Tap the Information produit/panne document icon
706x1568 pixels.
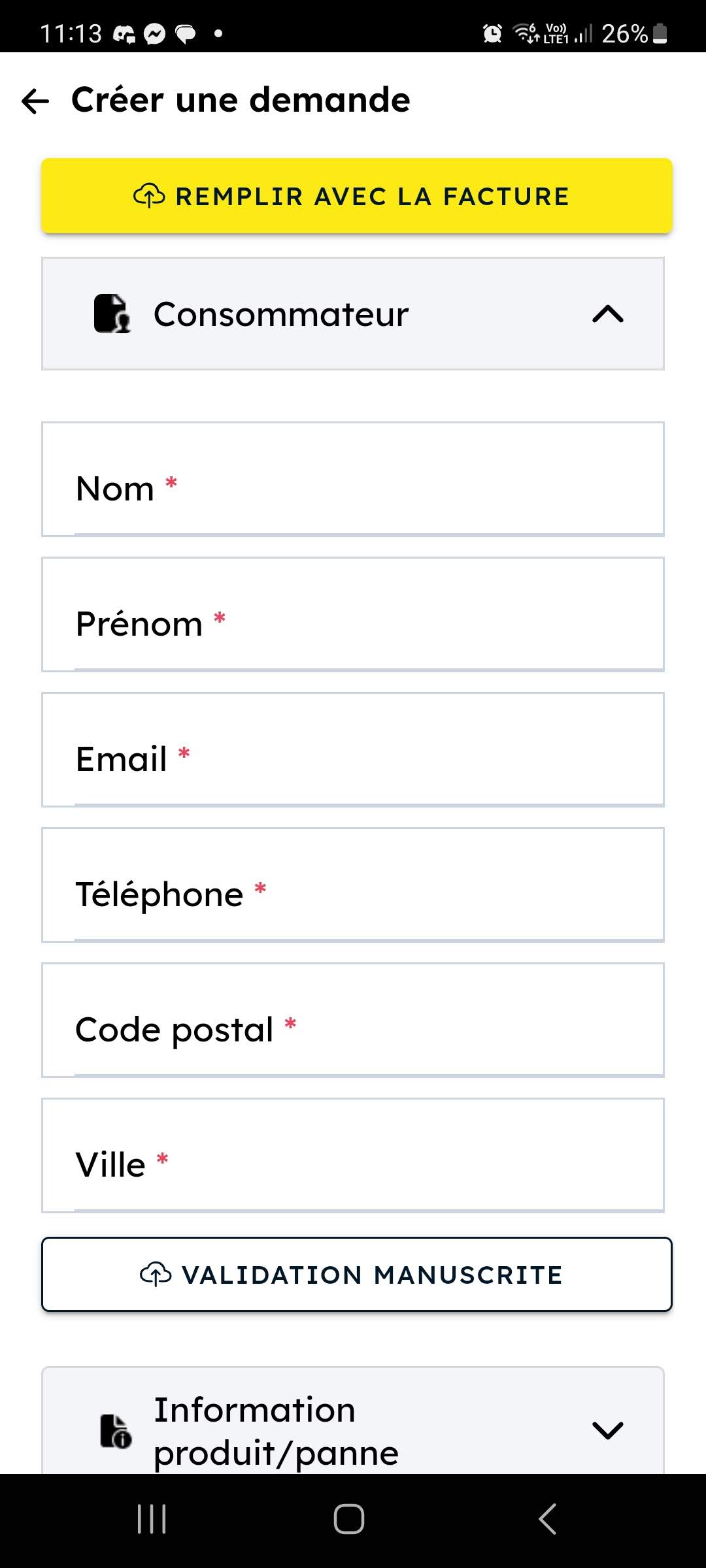(116, 1431)
